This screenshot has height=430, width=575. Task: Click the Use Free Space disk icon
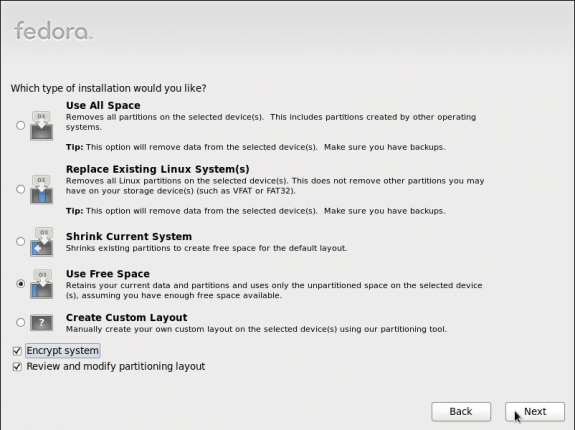pos(41,284)
